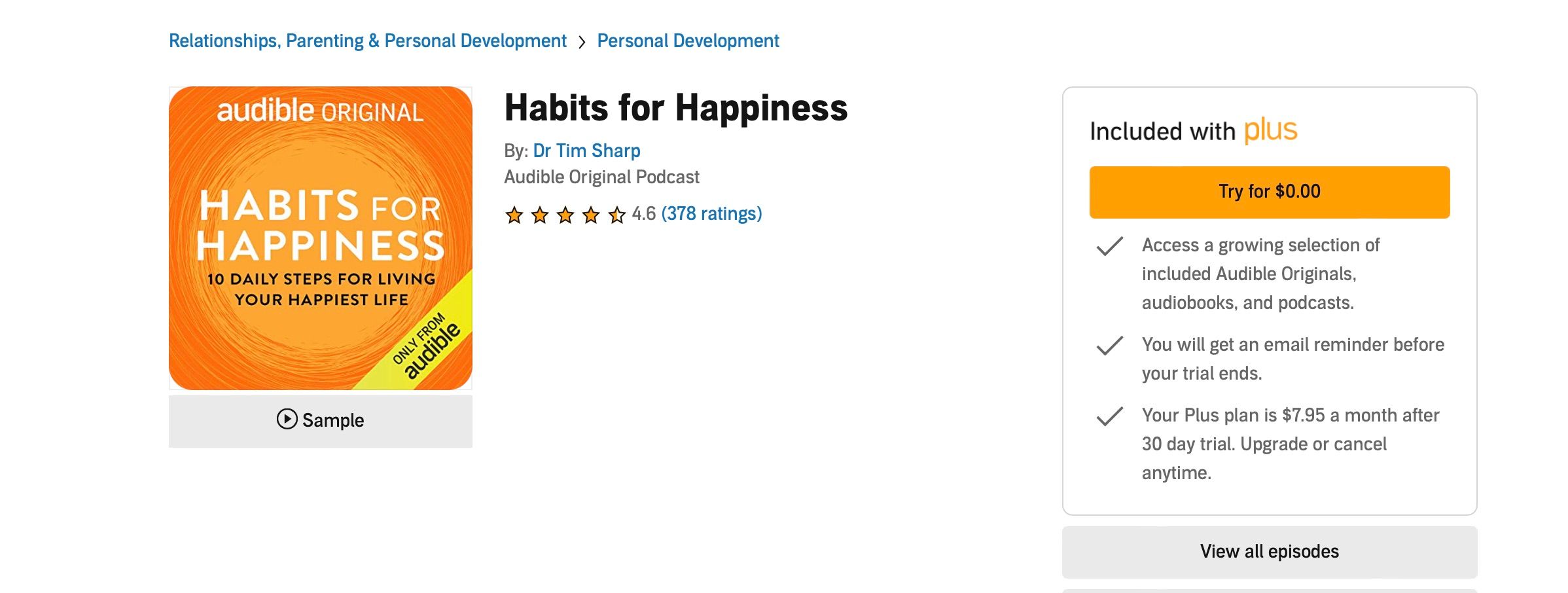Click checkmark beside $7.95 Plus plan note
This screenshot has width=1568, height=593.
(x=1109, y=416)
